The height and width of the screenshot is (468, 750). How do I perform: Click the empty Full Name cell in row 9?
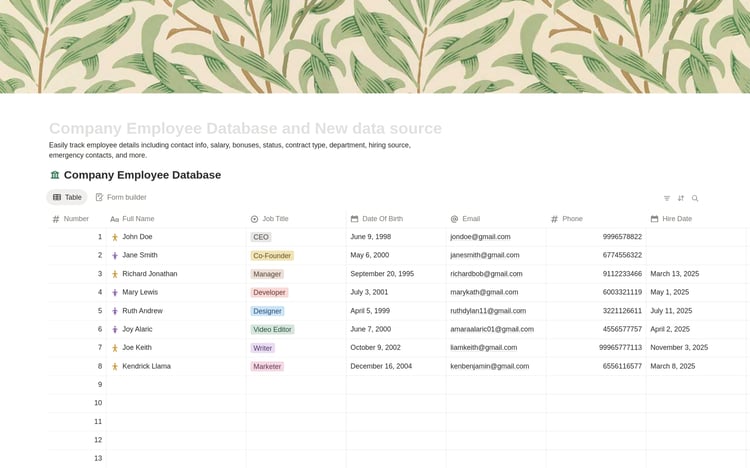[175, 384]
